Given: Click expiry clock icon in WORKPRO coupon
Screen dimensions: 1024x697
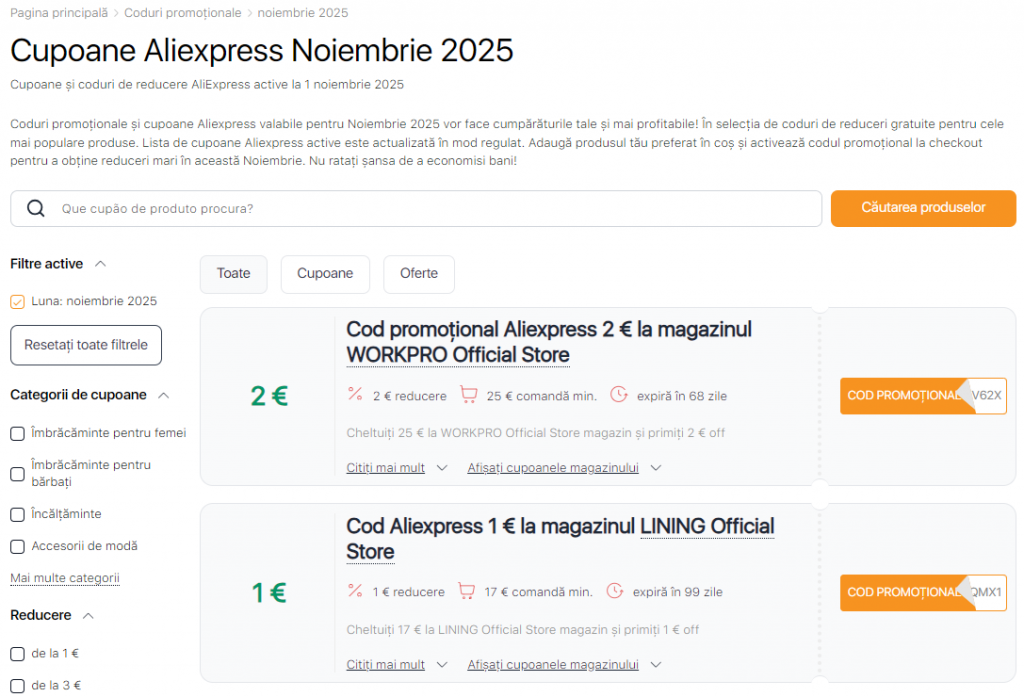Looking at the screenshot, I should pos(617,395).
